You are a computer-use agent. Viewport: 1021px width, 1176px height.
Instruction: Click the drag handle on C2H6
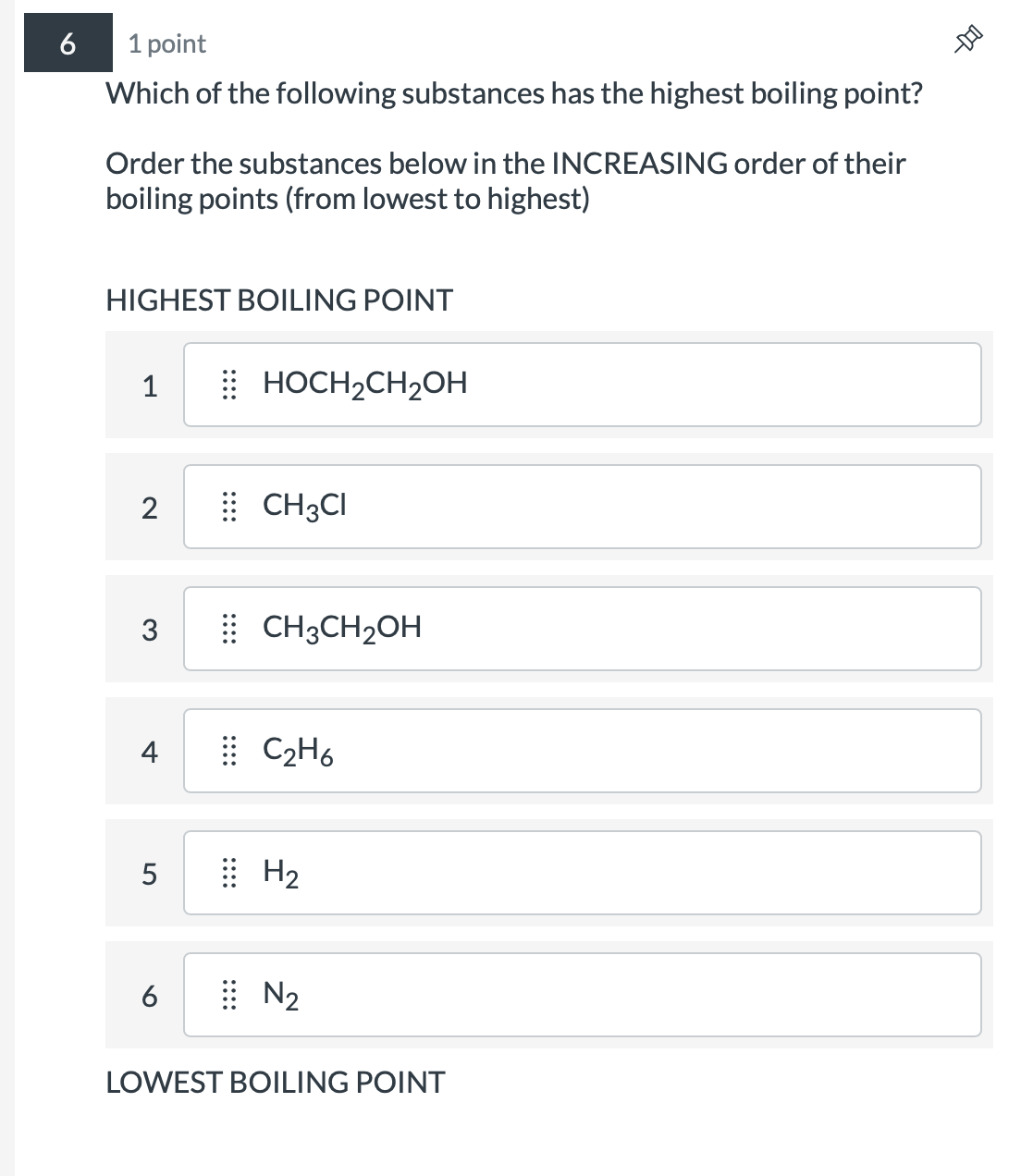point(229,751)
